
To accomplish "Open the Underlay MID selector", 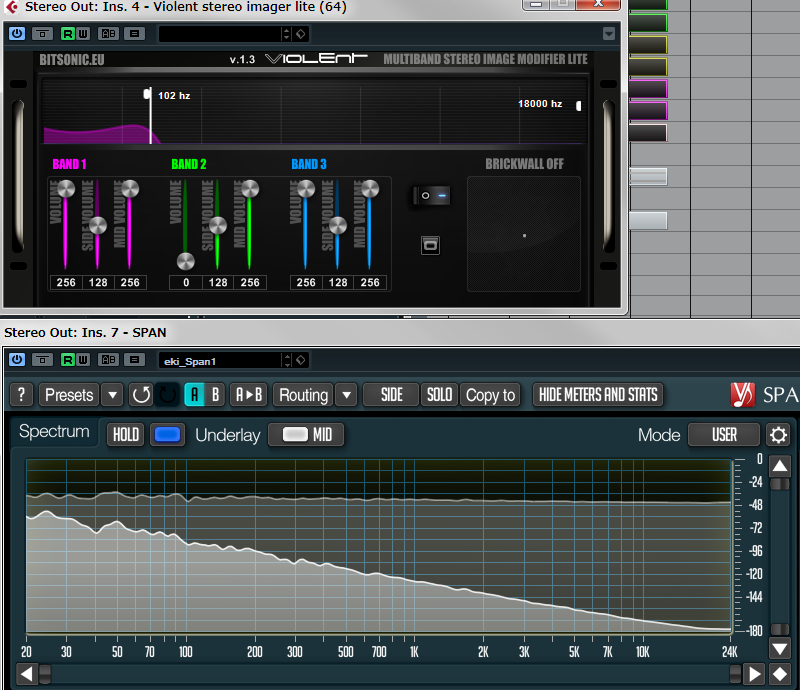I will [x=307, y=435].
